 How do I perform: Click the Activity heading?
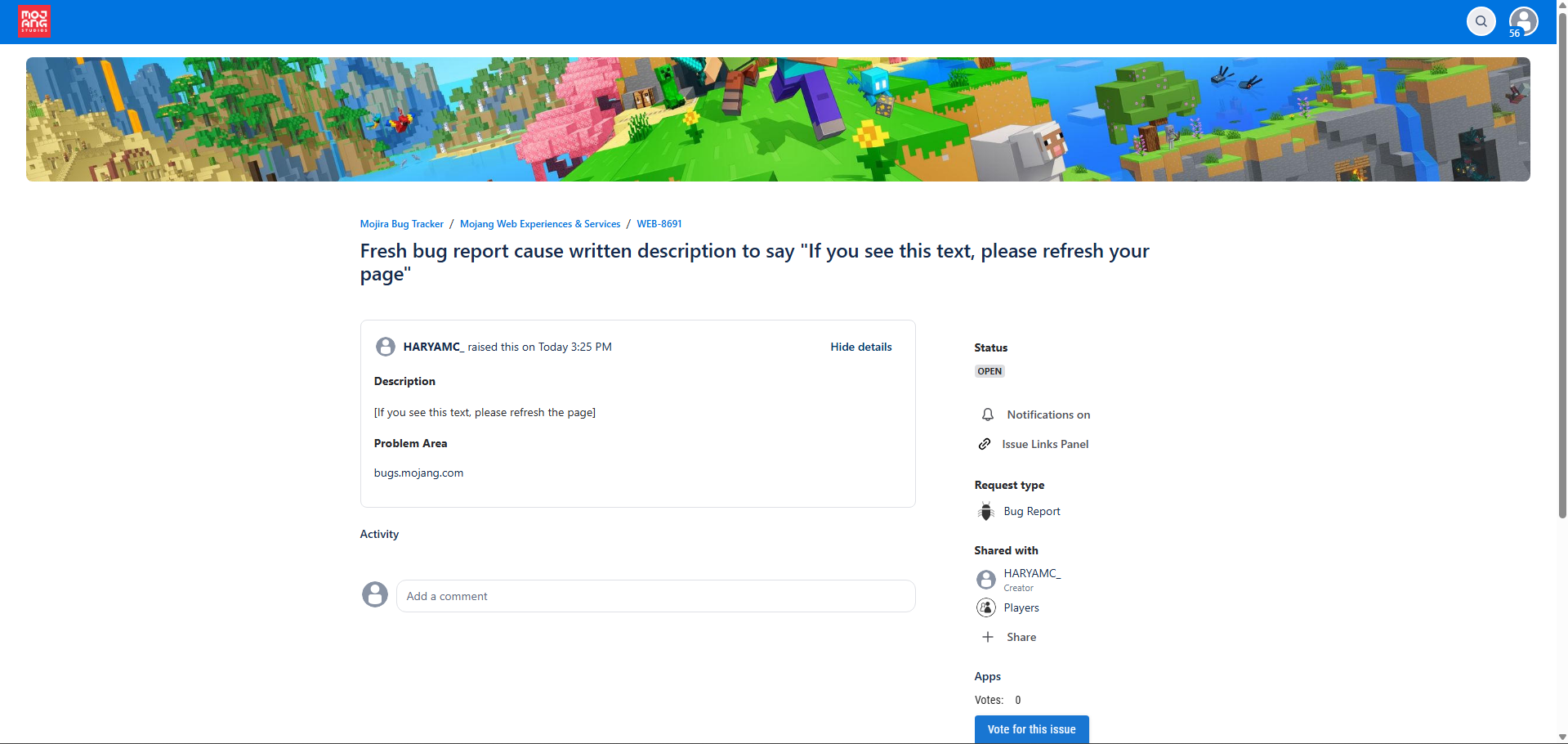click(x=379, y=534)
